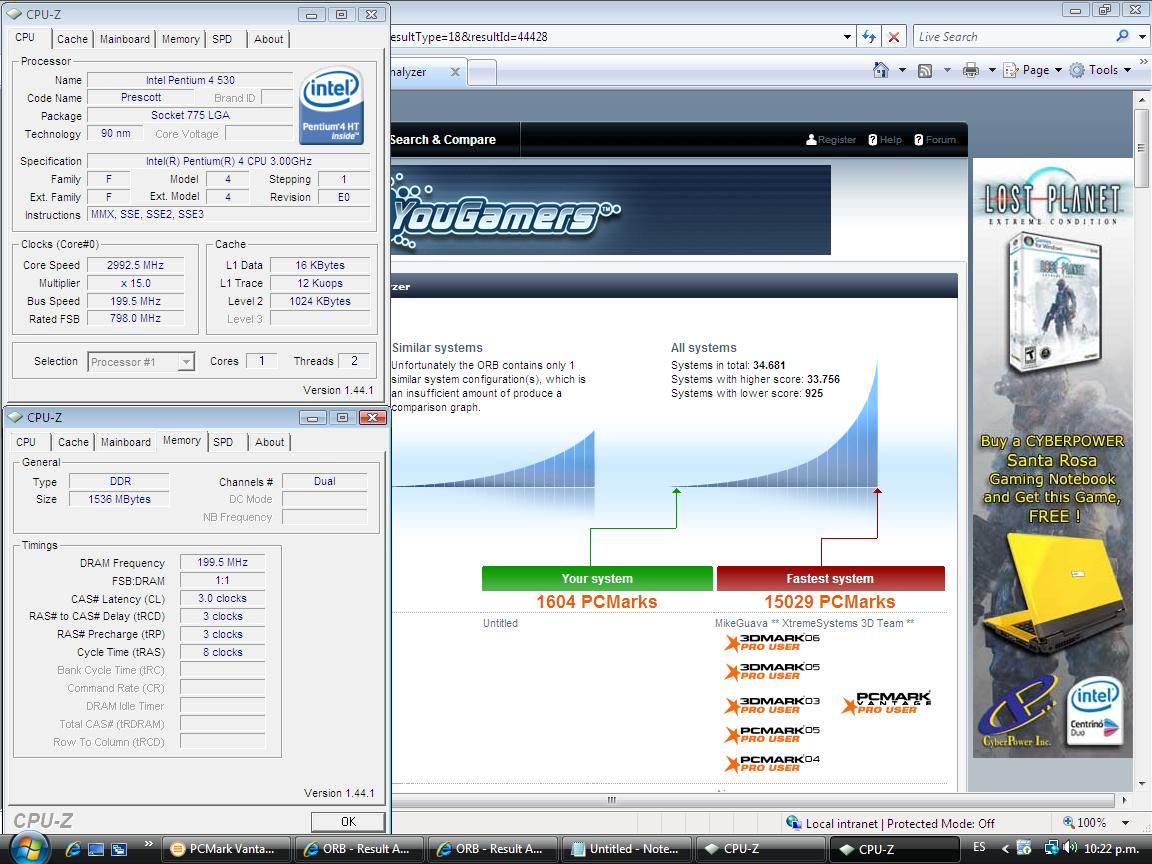Expand Quick Launch overflow chevron

[148, 843]
